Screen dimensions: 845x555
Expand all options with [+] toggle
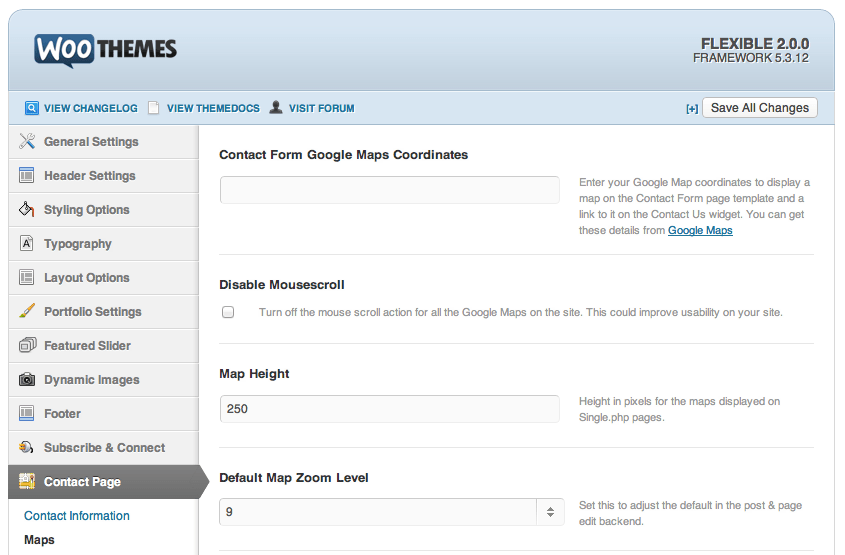point(691,109)
